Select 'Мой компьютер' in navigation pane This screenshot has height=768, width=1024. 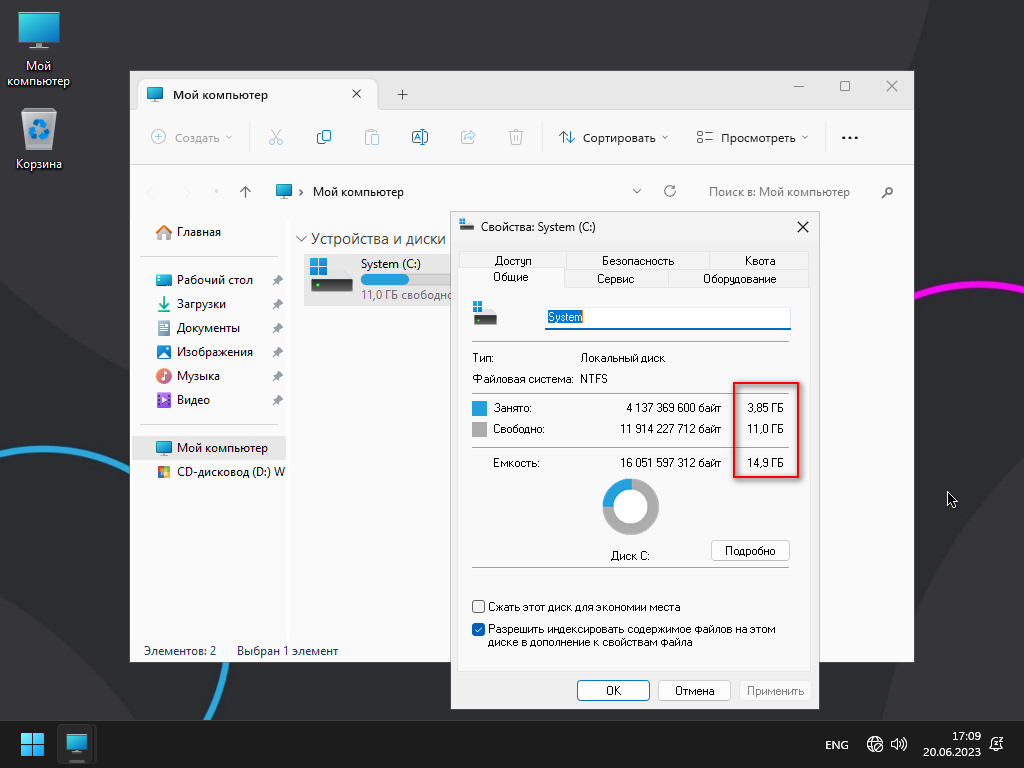(x=209, y=448)
